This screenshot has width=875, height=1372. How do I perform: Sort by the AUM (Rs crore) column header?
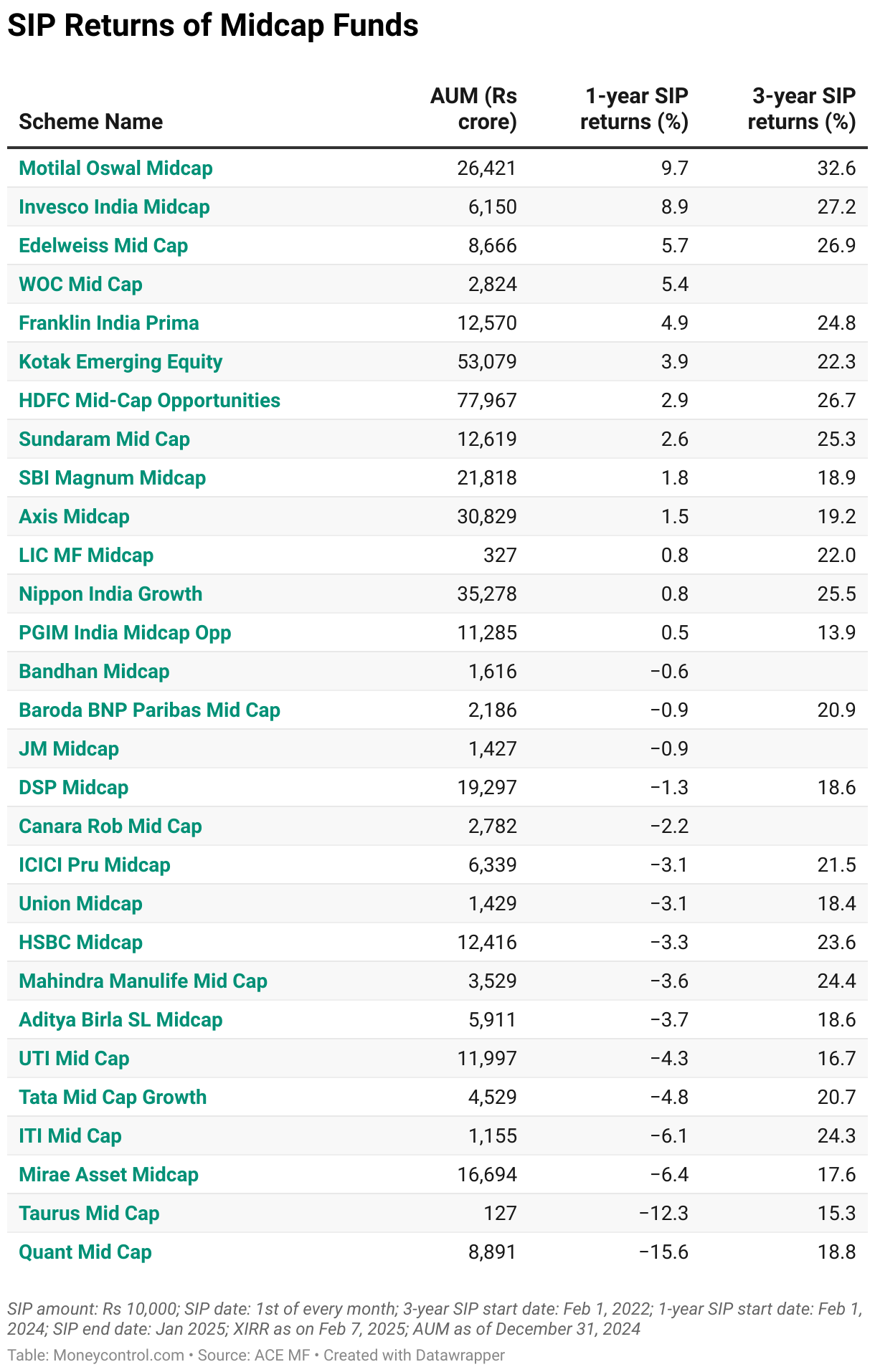pos(473,109)
